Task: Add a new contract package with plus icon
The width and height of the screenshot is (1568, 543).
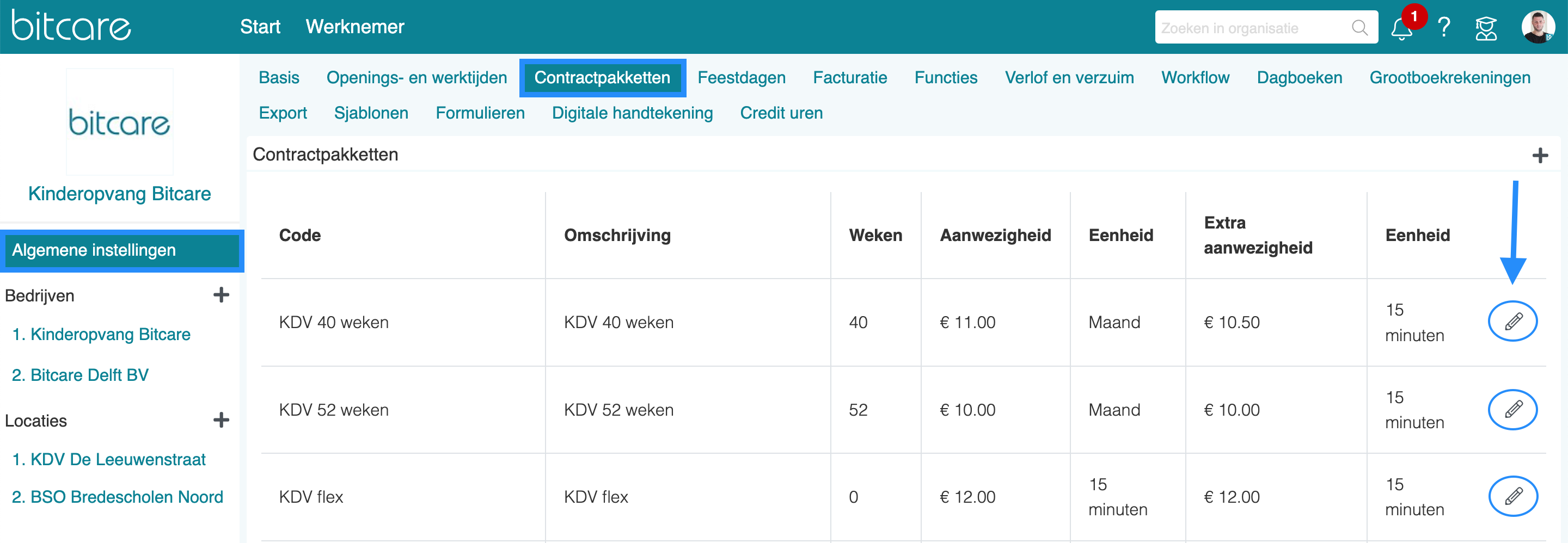Action: (x=1540, y=156)
